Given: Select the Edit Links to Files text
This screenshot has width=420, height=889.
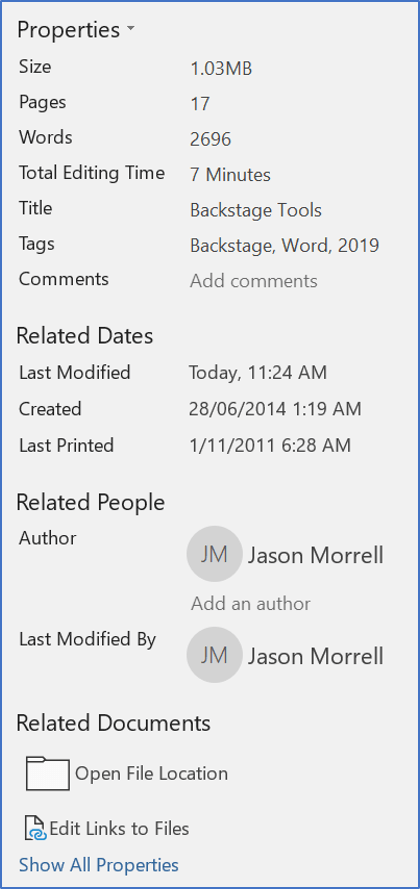Looking at the screenshot, I should (119, 829).
